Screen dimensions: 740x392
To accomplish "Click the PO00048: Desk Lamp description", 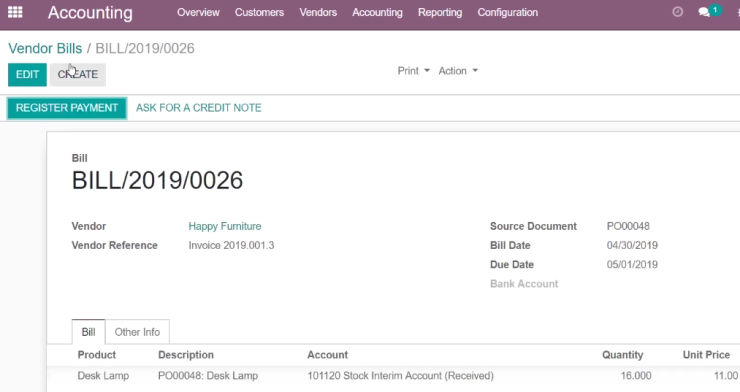I will click(x=208, y=376).
